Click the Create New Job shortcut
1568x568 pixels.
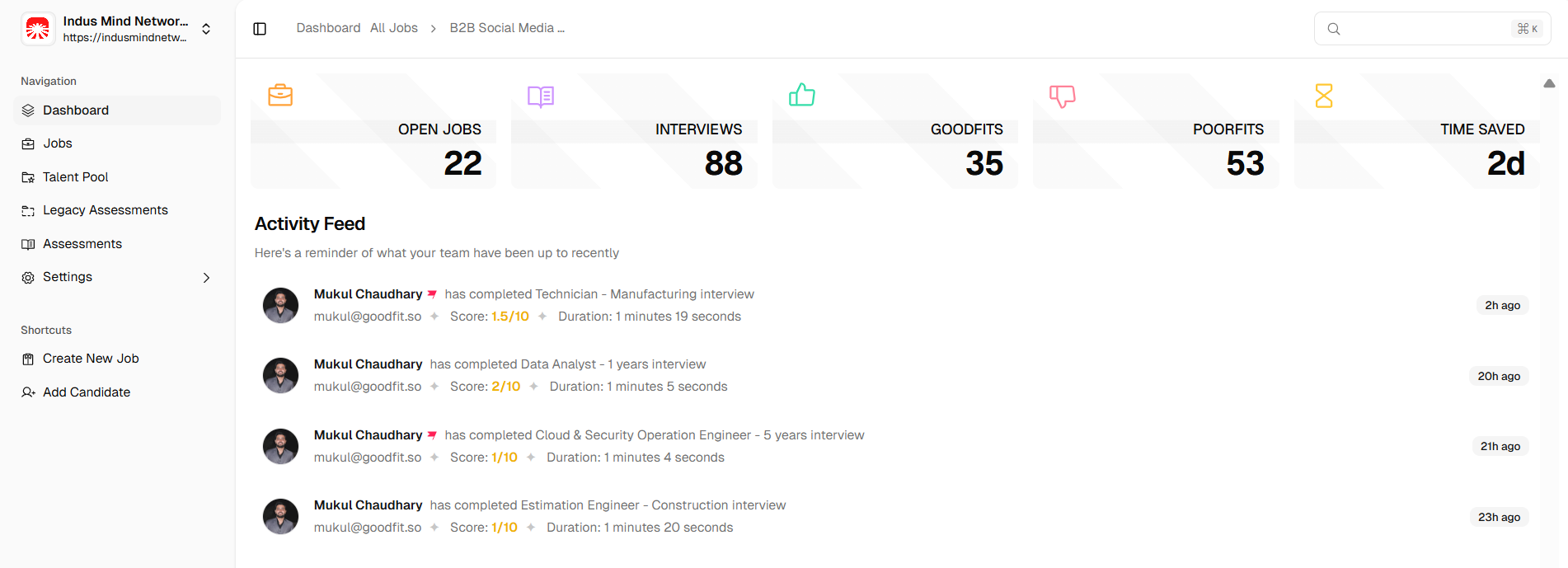[91, 359]
